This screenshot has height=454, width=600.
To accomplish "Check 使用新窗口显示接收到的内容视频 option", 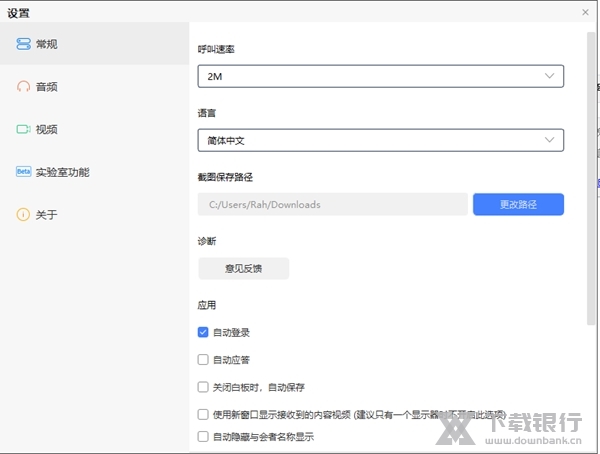I will (x=203, y=415).
